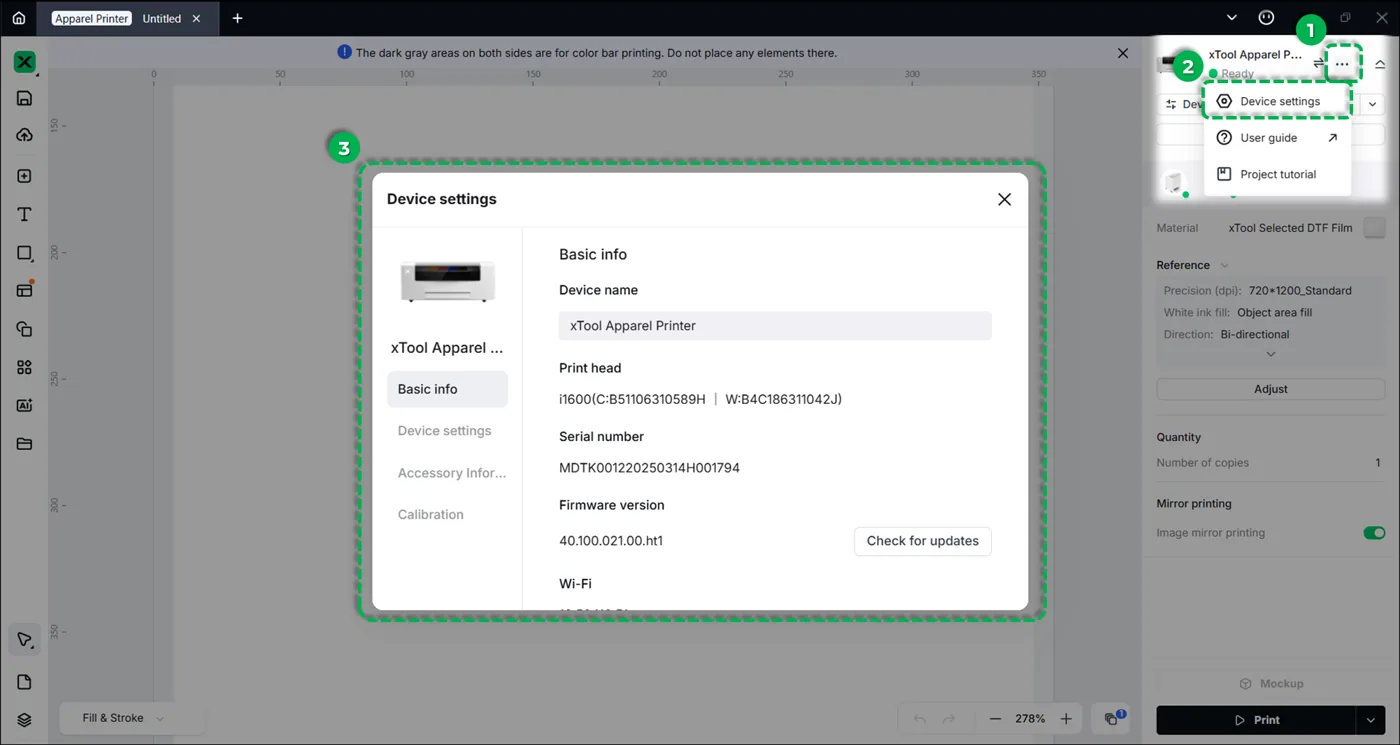Click the Save icon in left sidebar

tap(25, 98)
